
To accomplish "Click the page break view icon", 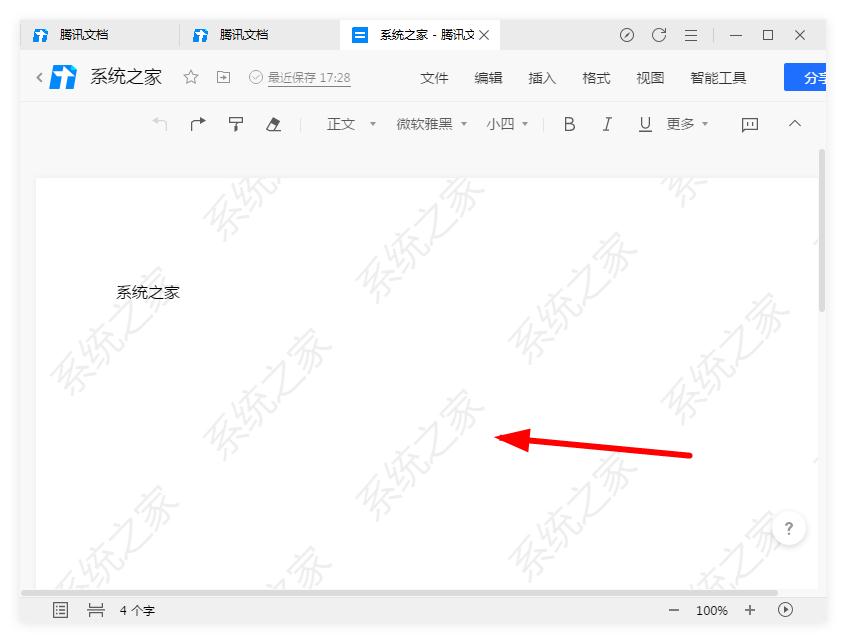I will 95,610.
